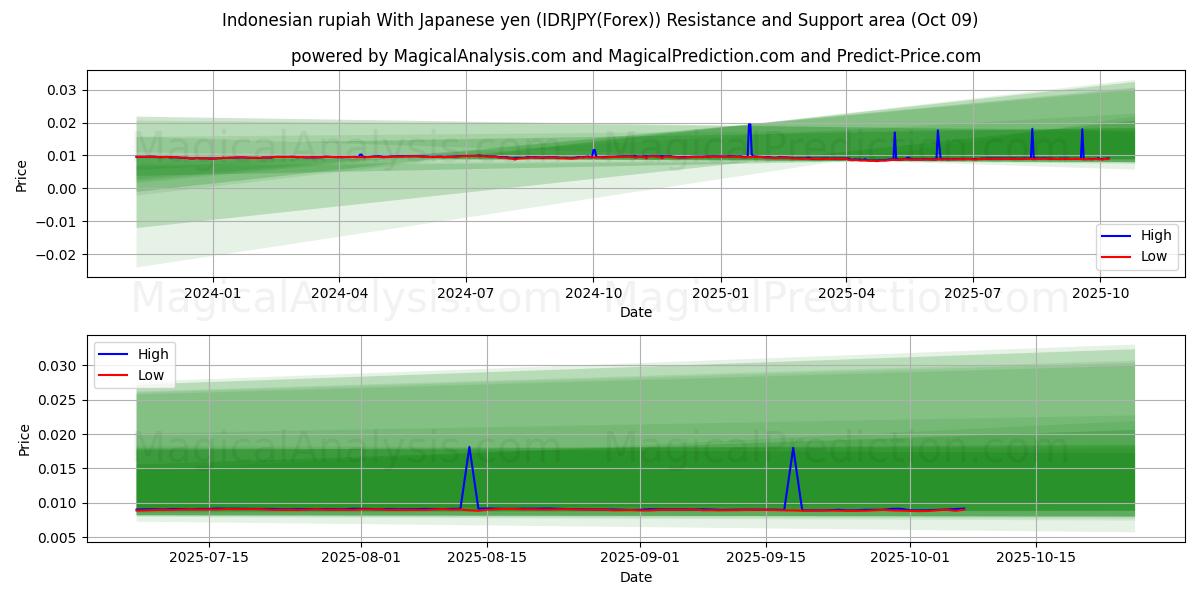The width and height of the screenshot is (1200, 600).
Task: Click the 2025-09-01 tick label on bottom chart
Action: point(640,557)
